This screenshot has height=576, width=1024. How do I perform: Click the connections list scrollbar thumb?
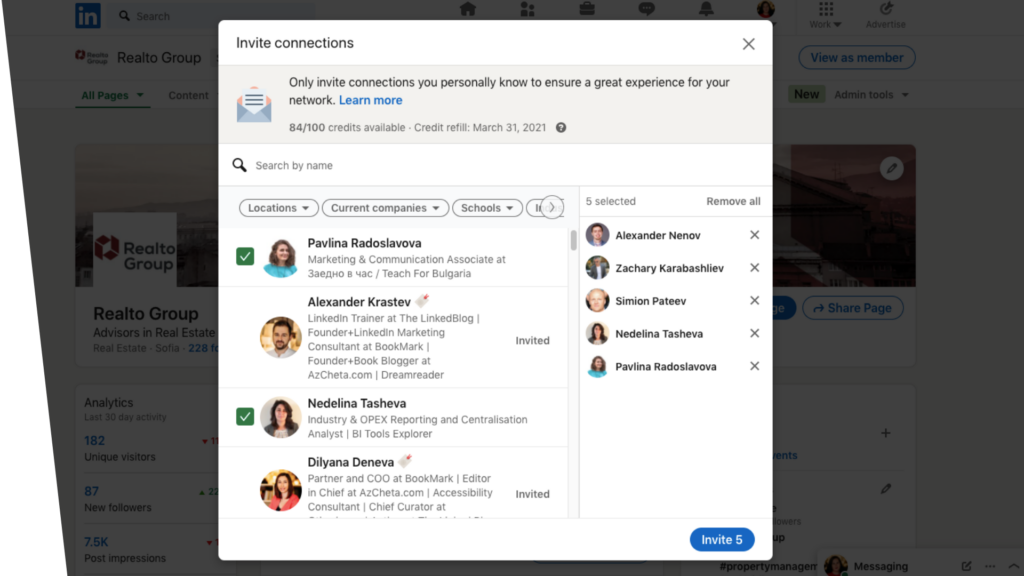point(573,240)
